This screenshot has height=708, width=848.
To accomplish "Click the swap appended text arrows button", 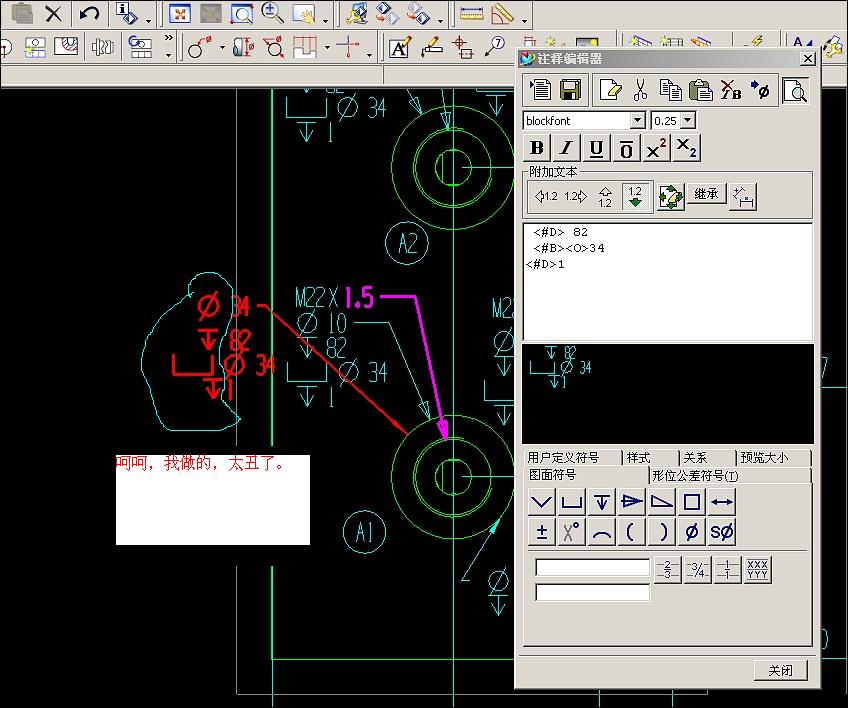I will click(671, 196).
